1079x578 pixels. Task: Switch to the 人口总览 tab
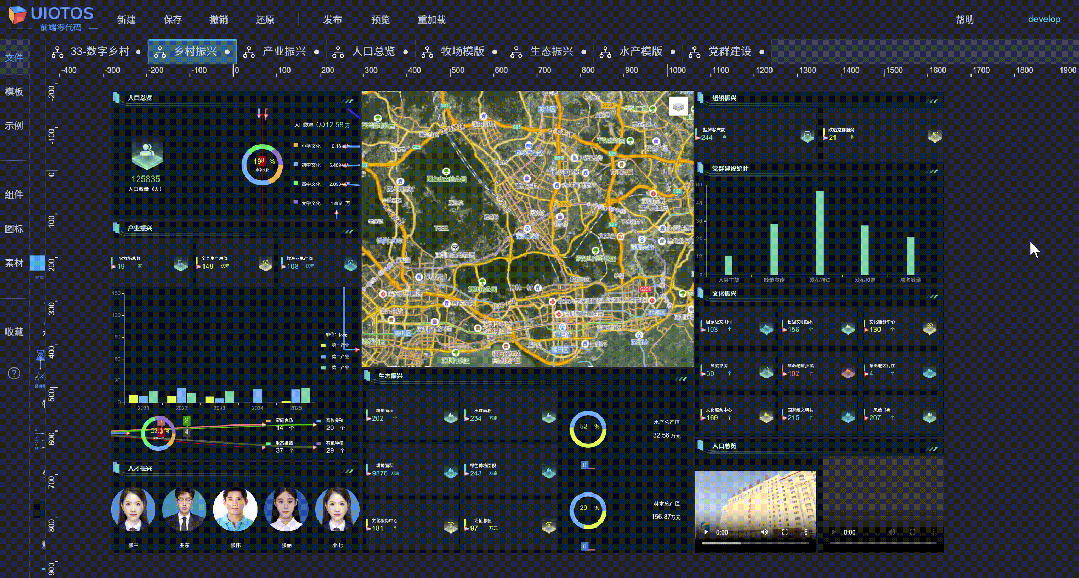(370, 52)
